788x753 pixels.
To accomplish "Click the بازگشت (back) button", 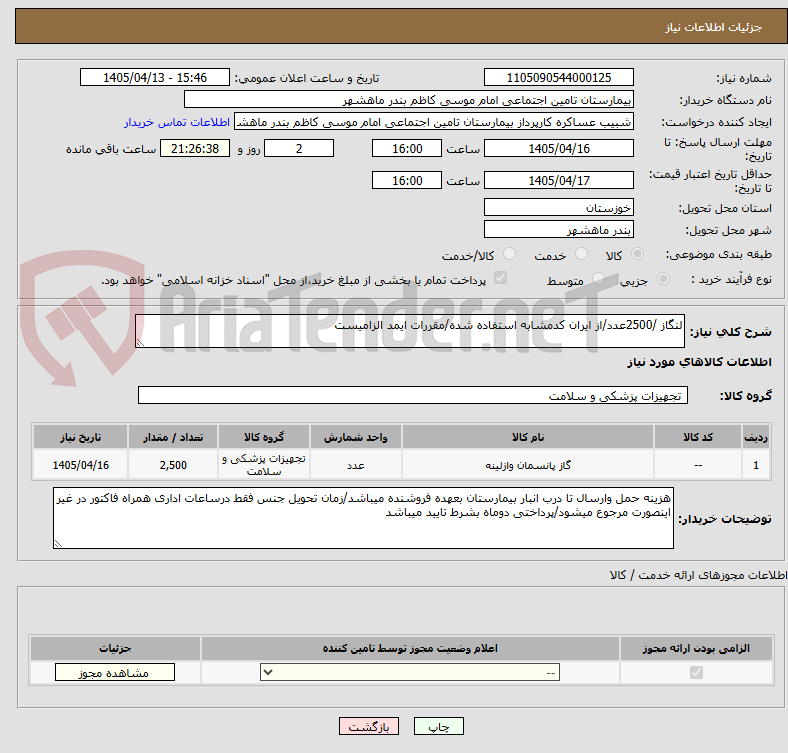I will click(x=369, y=726).
